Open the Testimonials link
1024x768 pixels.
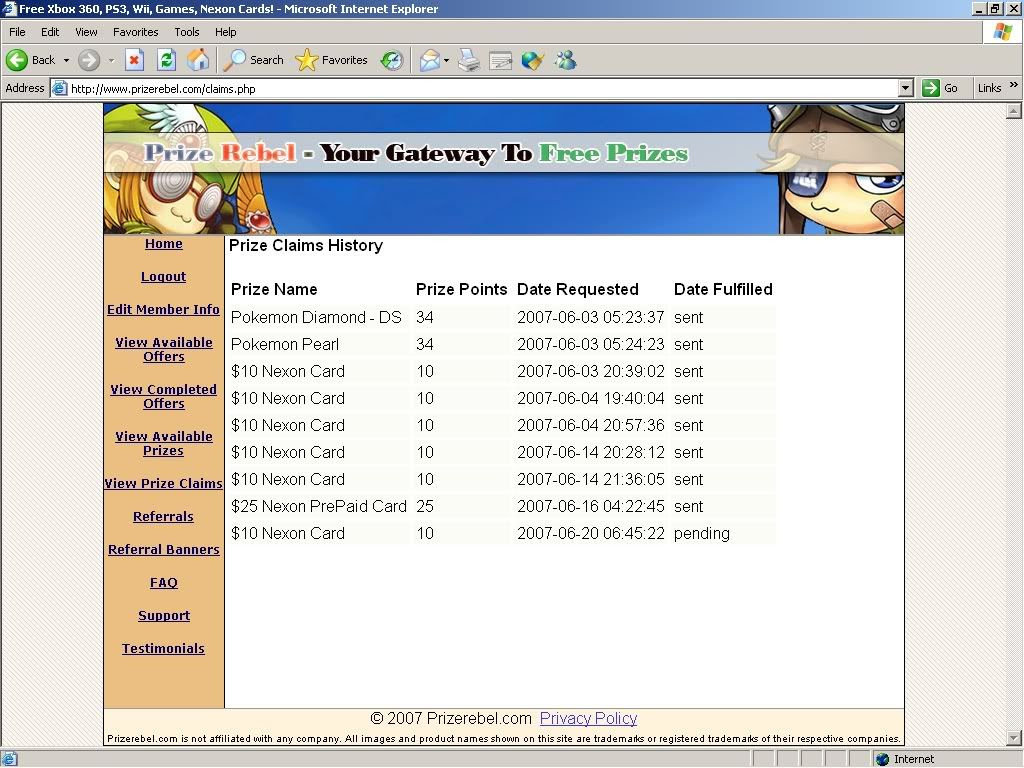[x=163, y=648]
